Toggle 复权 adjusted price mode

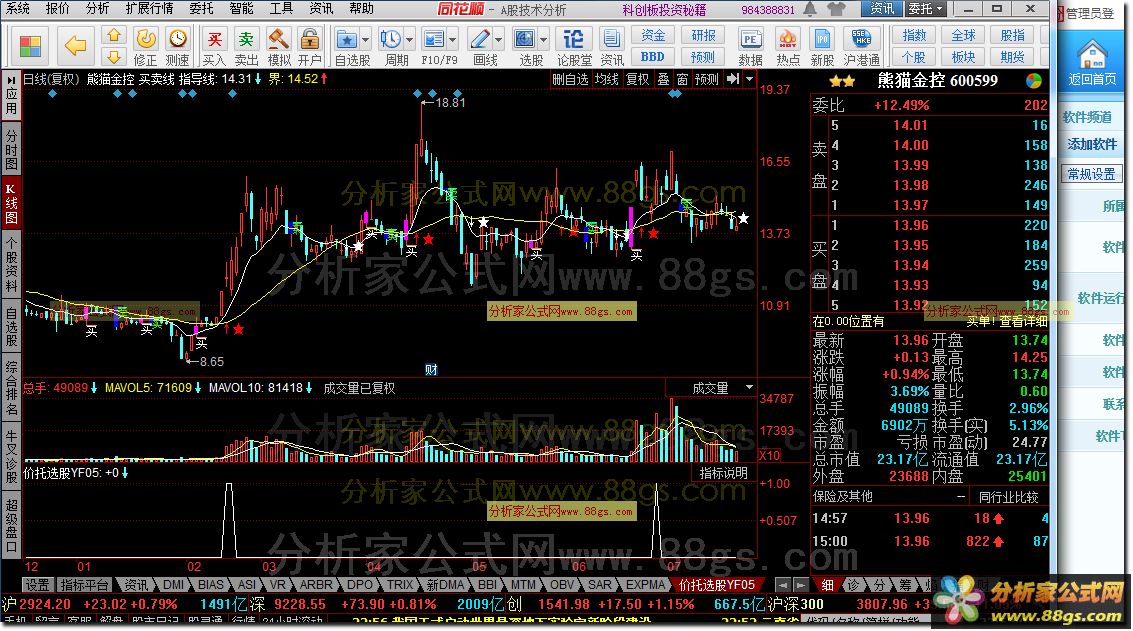click(637, 79)
